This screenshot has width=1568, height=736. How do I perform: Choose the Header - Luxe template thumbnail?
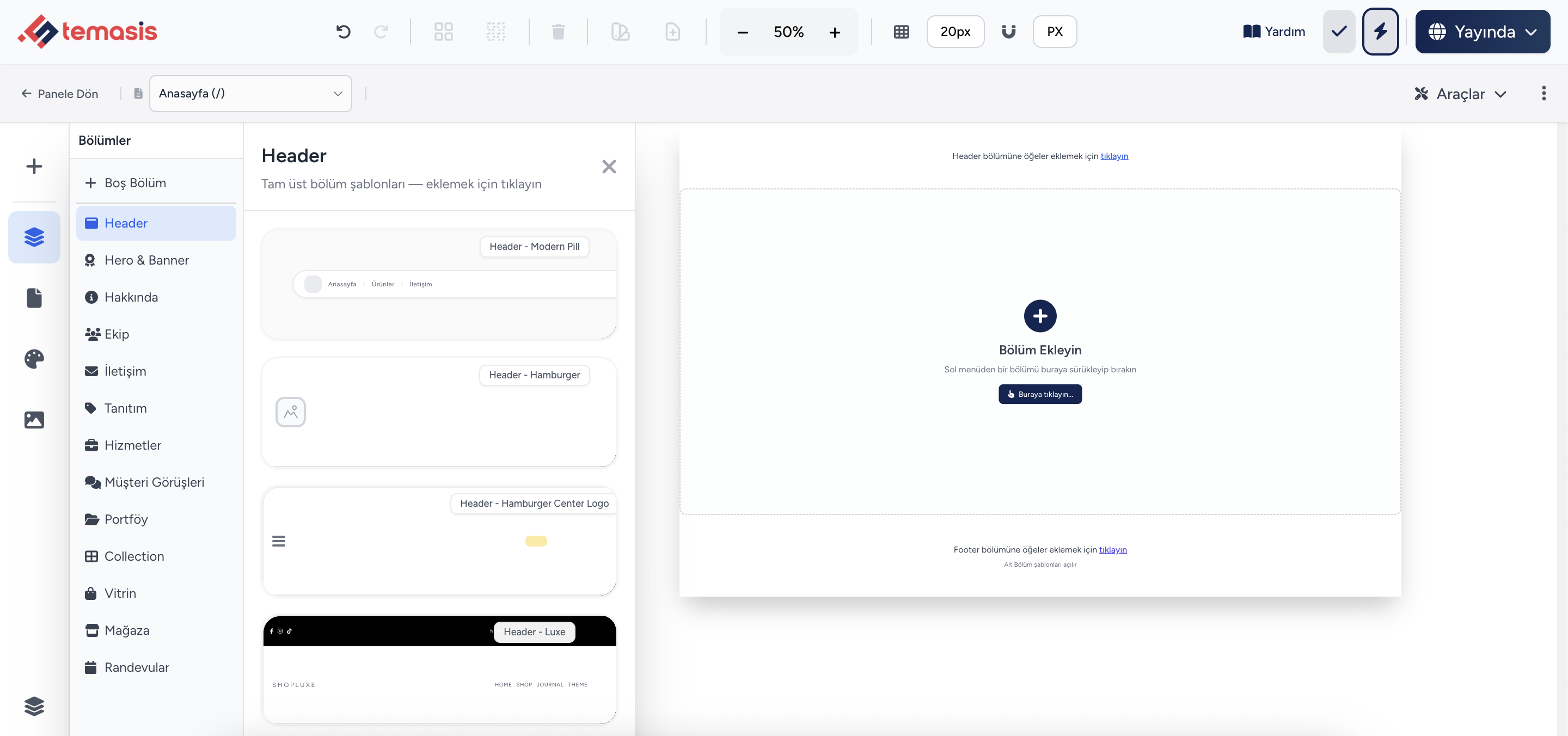[439, 670]
